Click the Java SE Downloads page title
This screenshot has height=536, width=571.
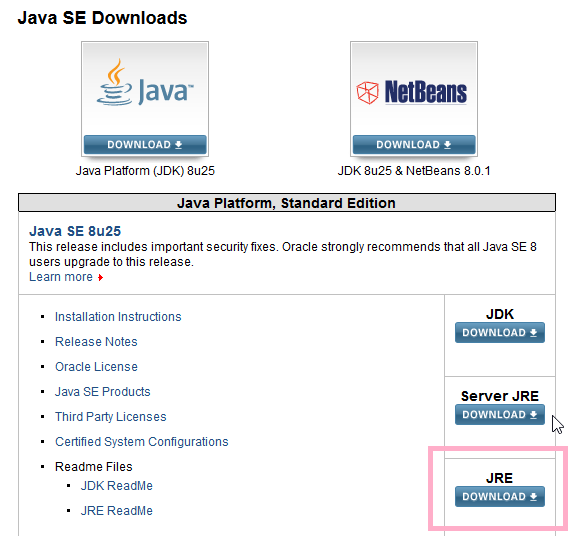102,18
